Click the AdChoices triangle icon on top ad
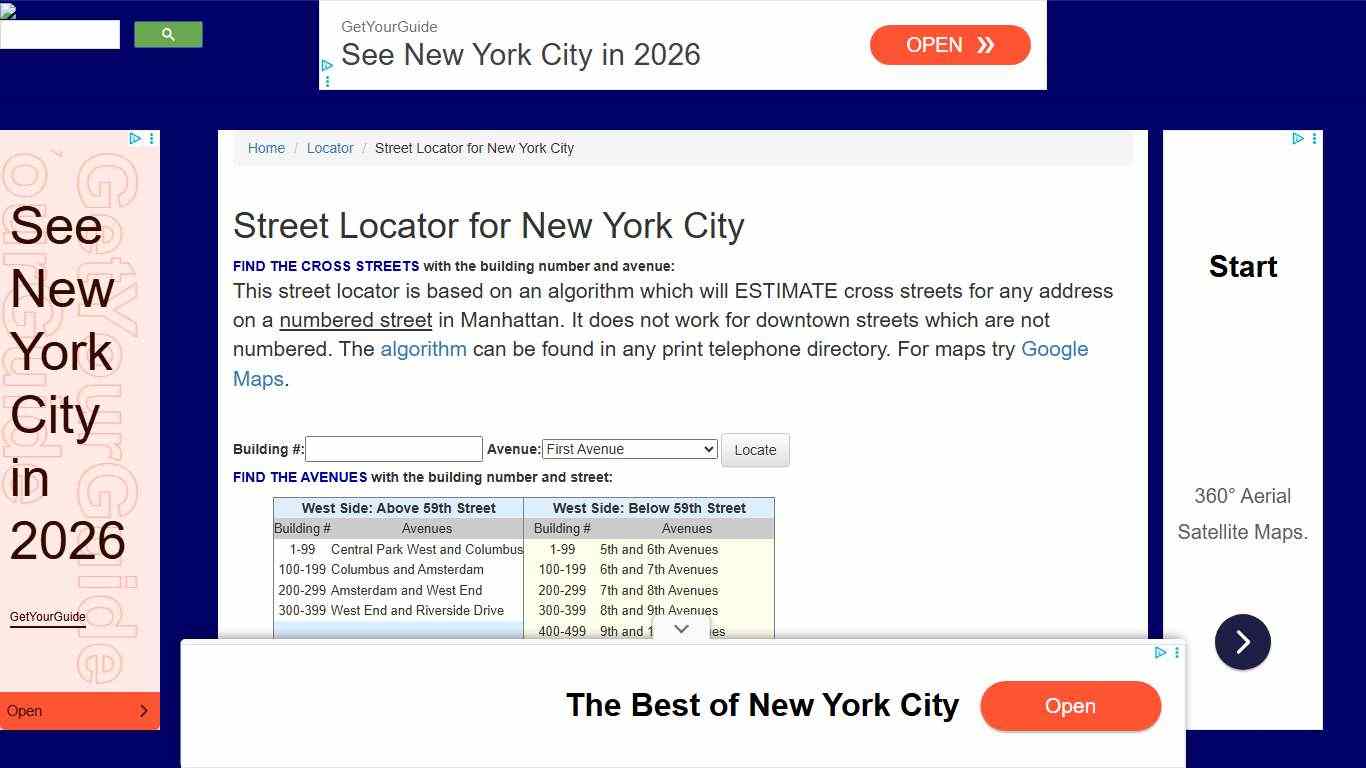Viewport: 1366px width, 768px height. coord(326,65)
